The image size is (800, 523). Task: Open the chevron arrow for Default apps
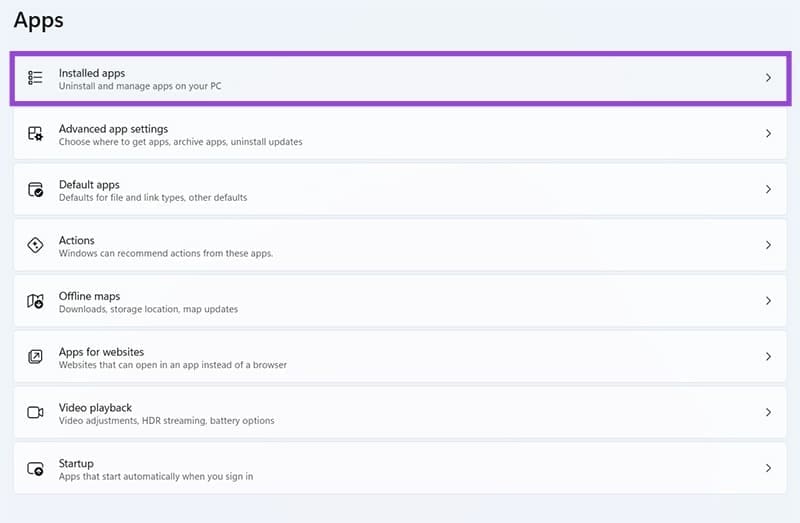click(x=768, y=190)
